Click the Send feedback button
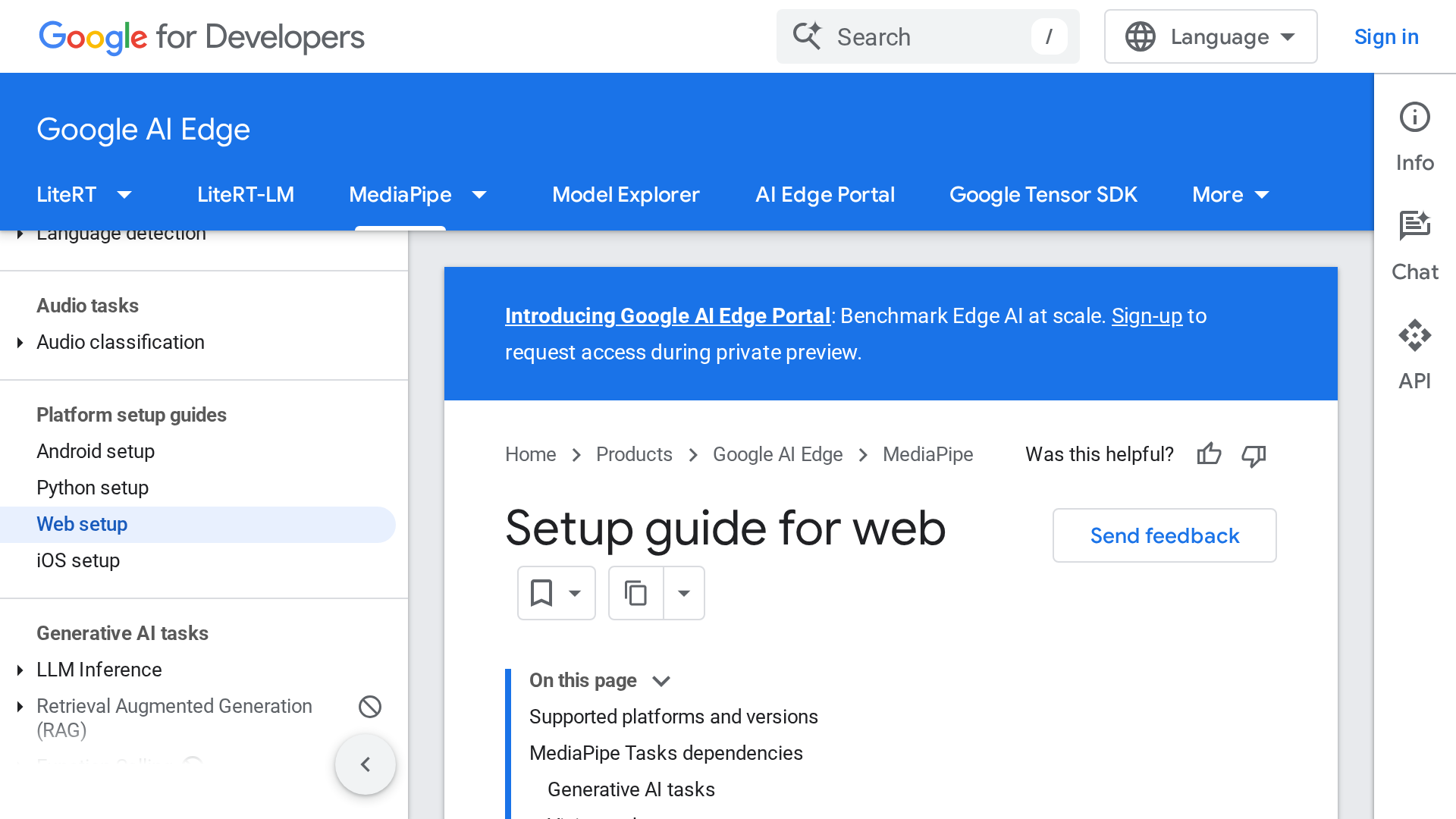The width and height of the screenshot is (1456, 819). tap(1165, 535)
